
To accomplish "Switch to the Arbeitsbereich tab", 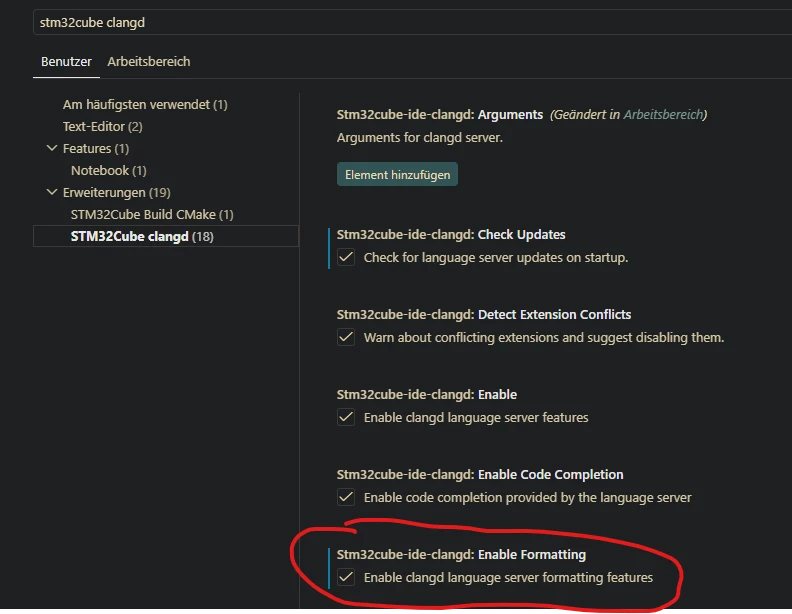I will (x=148, y=62).
